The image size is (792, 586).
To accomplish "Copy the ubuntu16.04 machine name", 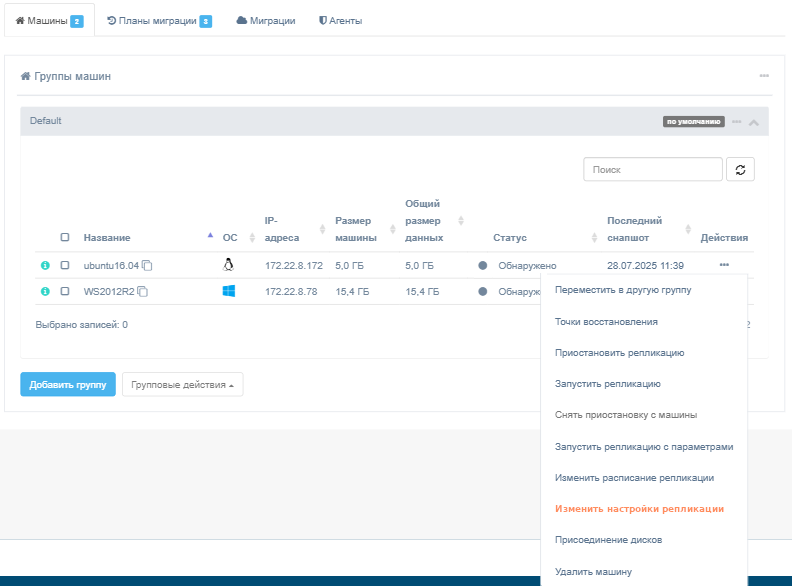I will pyautogui.click(x=147, y=266).
